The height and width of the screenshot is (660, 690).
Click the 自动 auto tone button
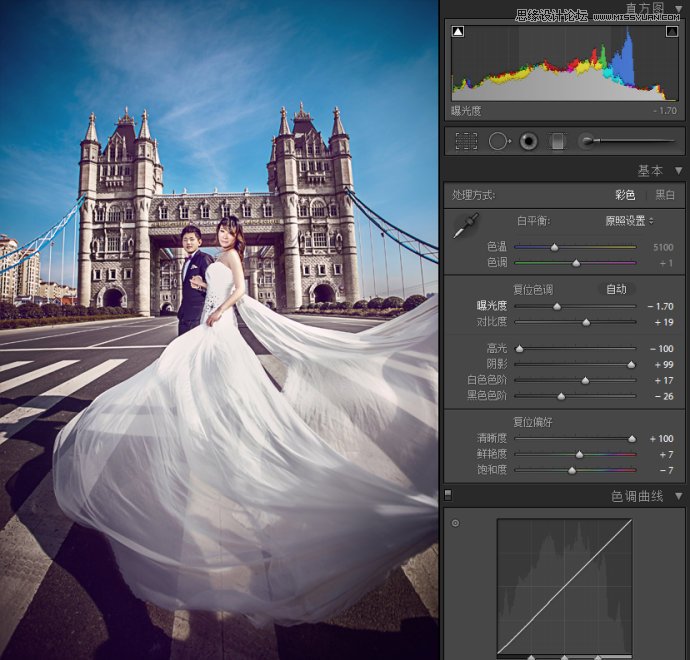[x=617, y=289]
